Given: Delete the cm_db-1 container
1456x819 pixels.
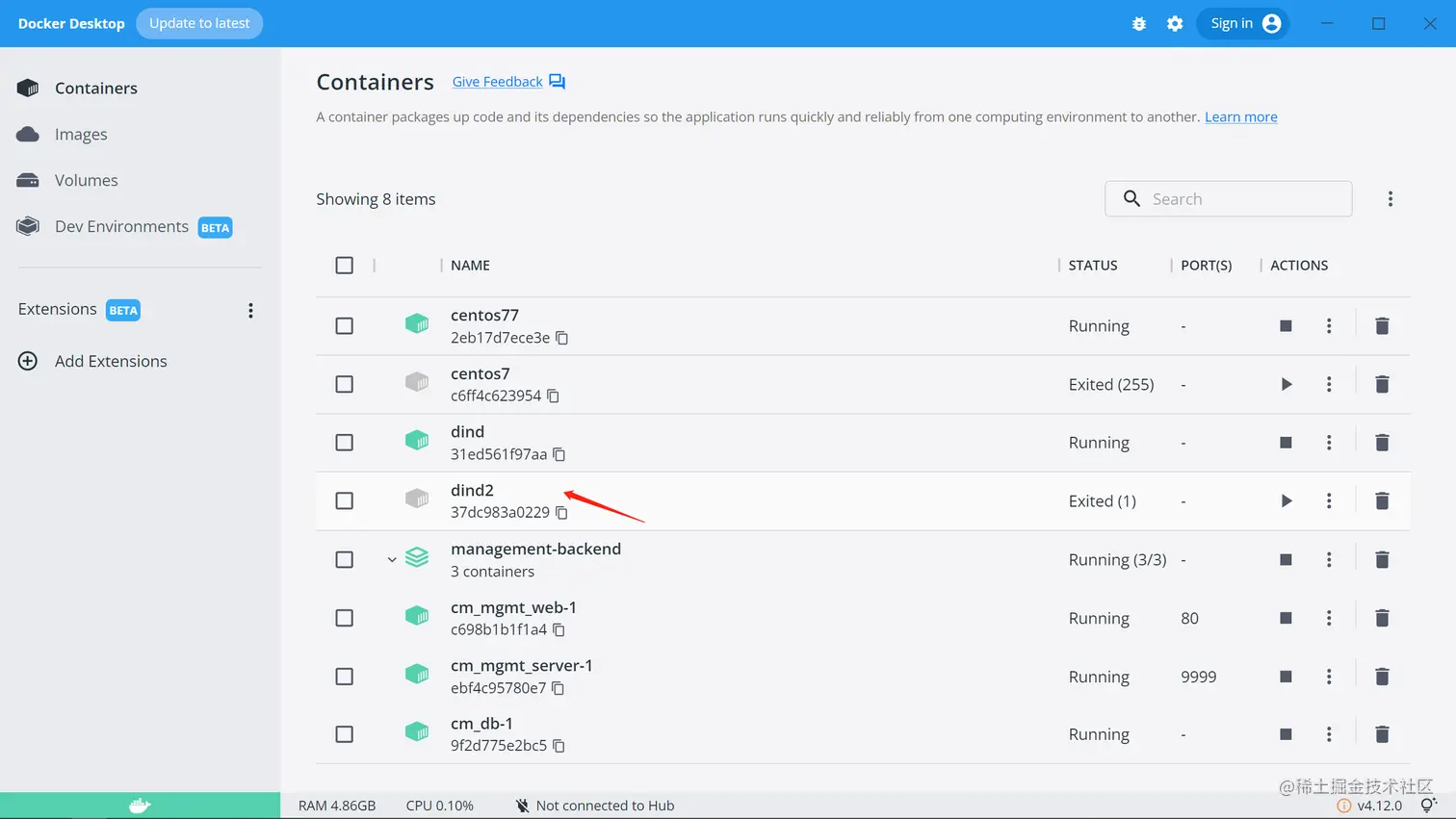Looking at the screenshot, I should point(1382,734).
